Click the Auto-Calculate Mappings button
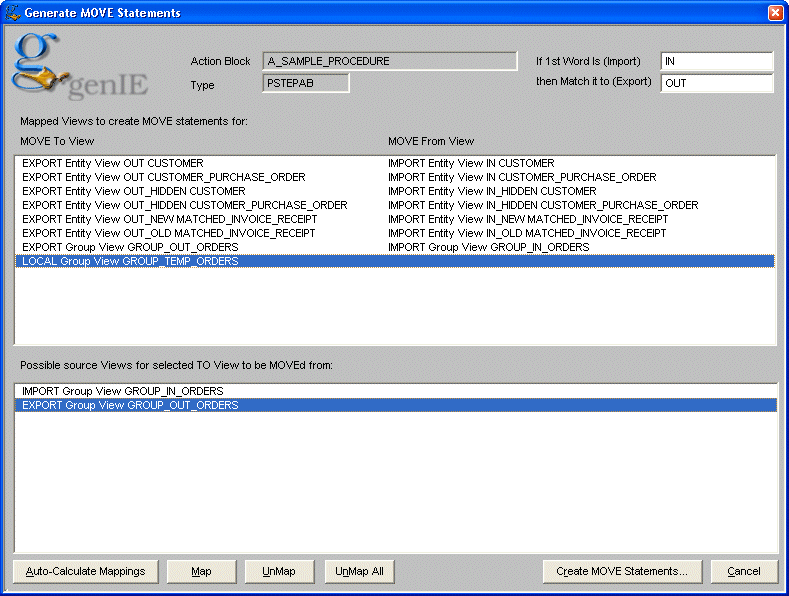The width and height of the screenshot is (789, 596). [85, 571]
